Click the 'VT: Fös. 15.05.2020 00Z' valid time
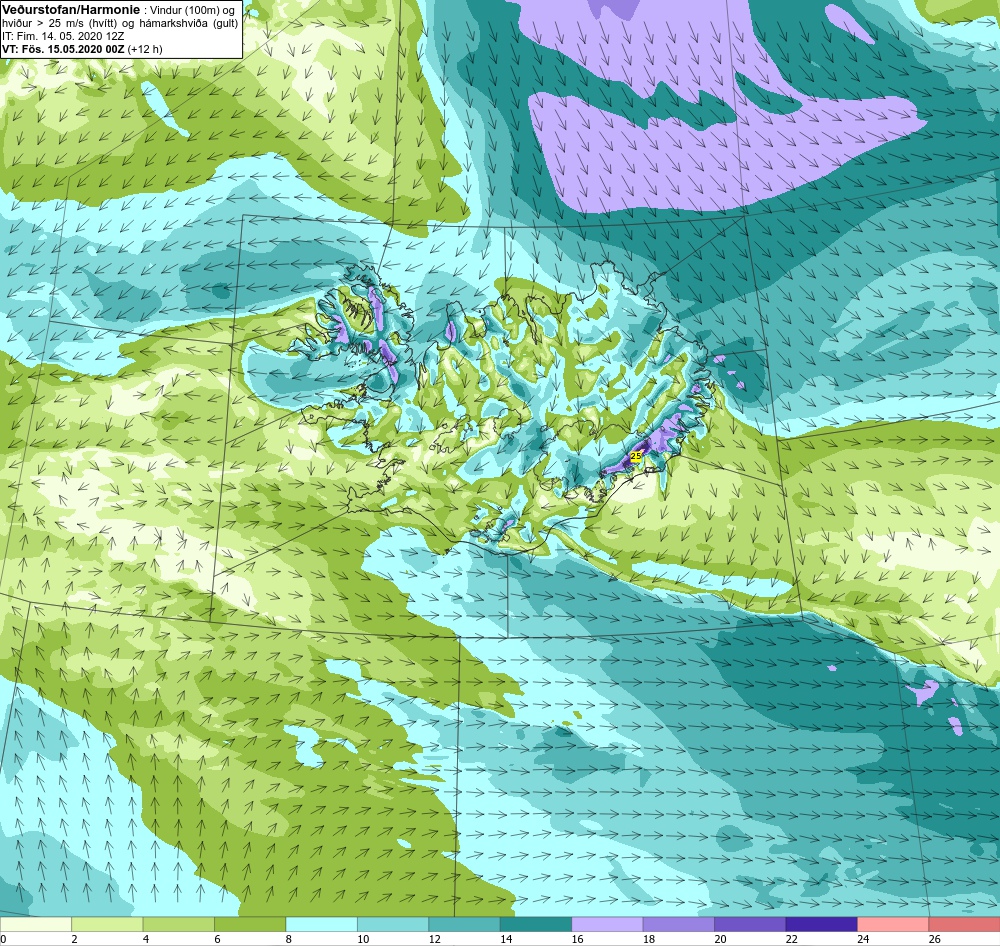1000x946 pixels. point(63,49)
